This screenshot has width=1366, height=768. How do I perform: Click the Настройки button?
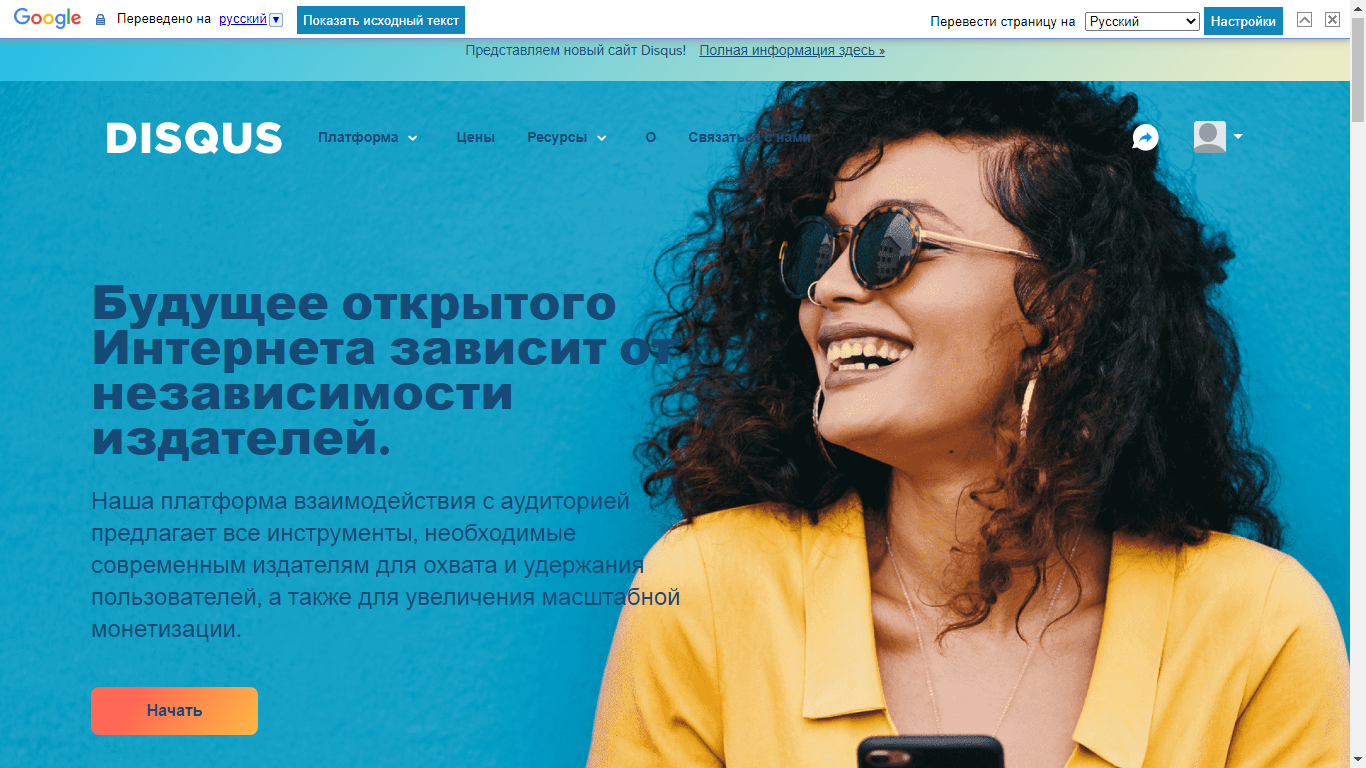(1243, 21)
